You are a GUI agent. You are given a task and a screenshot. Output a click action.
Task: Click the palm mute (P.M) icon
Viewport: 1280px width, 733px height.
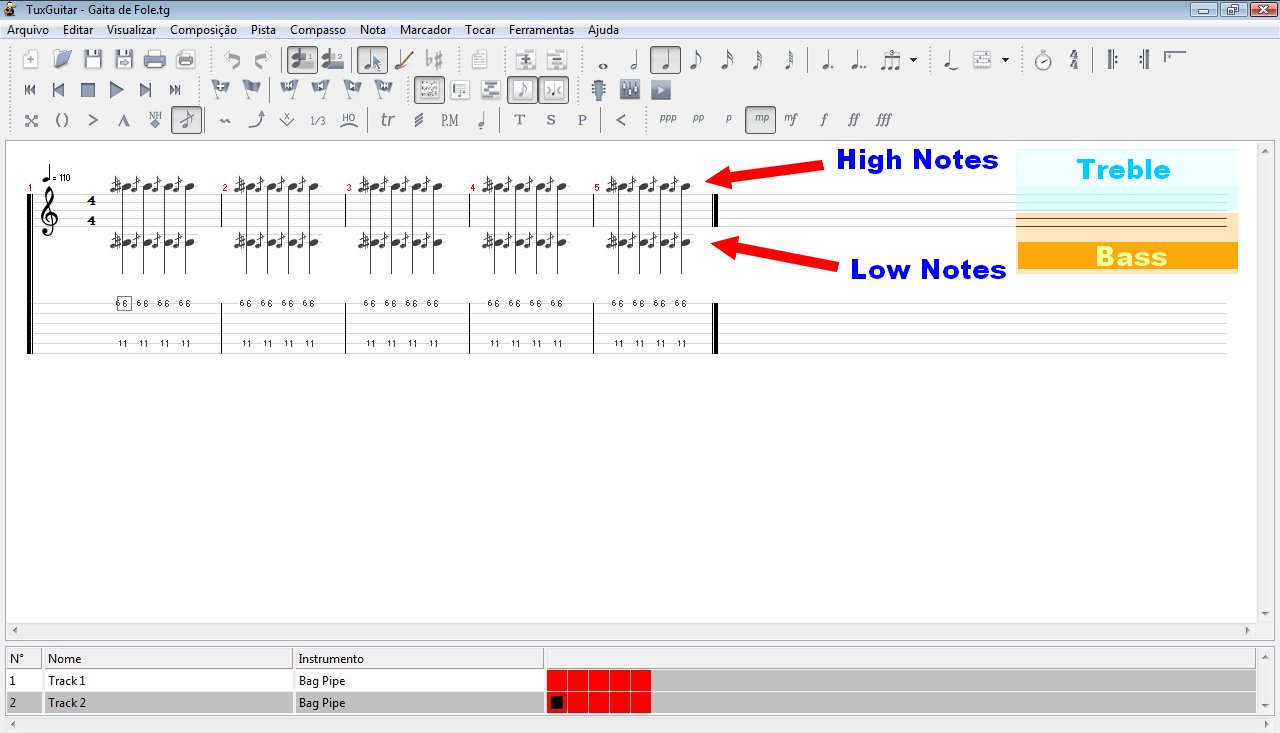[x=450, y=120]
